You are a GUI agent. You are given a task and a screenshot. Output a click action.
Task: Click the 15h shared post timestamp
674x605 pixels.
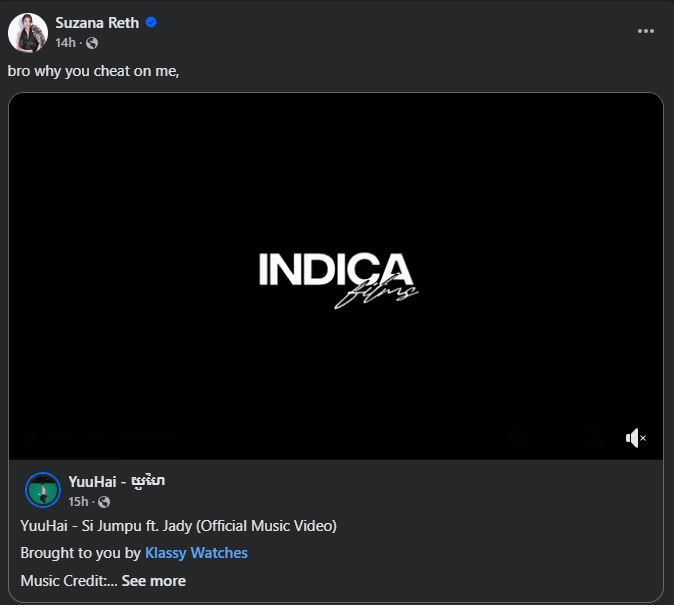[78, 501]
